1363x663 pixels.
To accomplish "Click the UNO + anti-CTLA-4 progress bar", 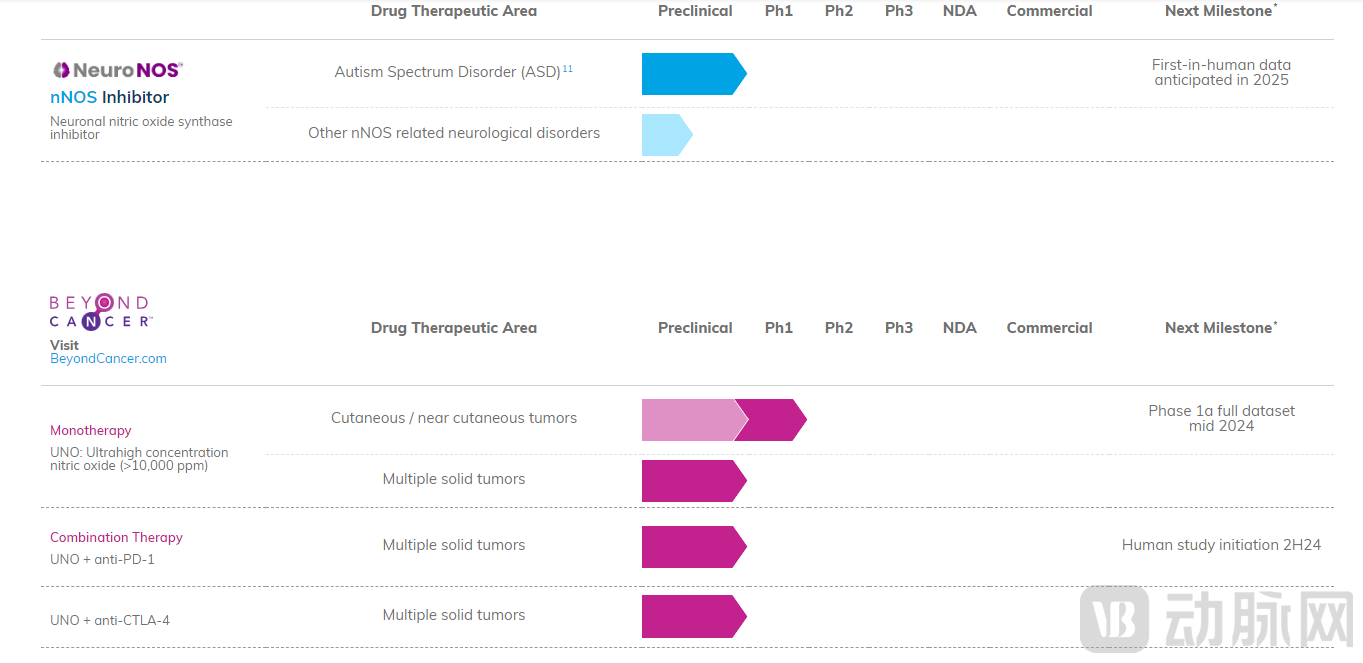I will (x=690, y=616).
